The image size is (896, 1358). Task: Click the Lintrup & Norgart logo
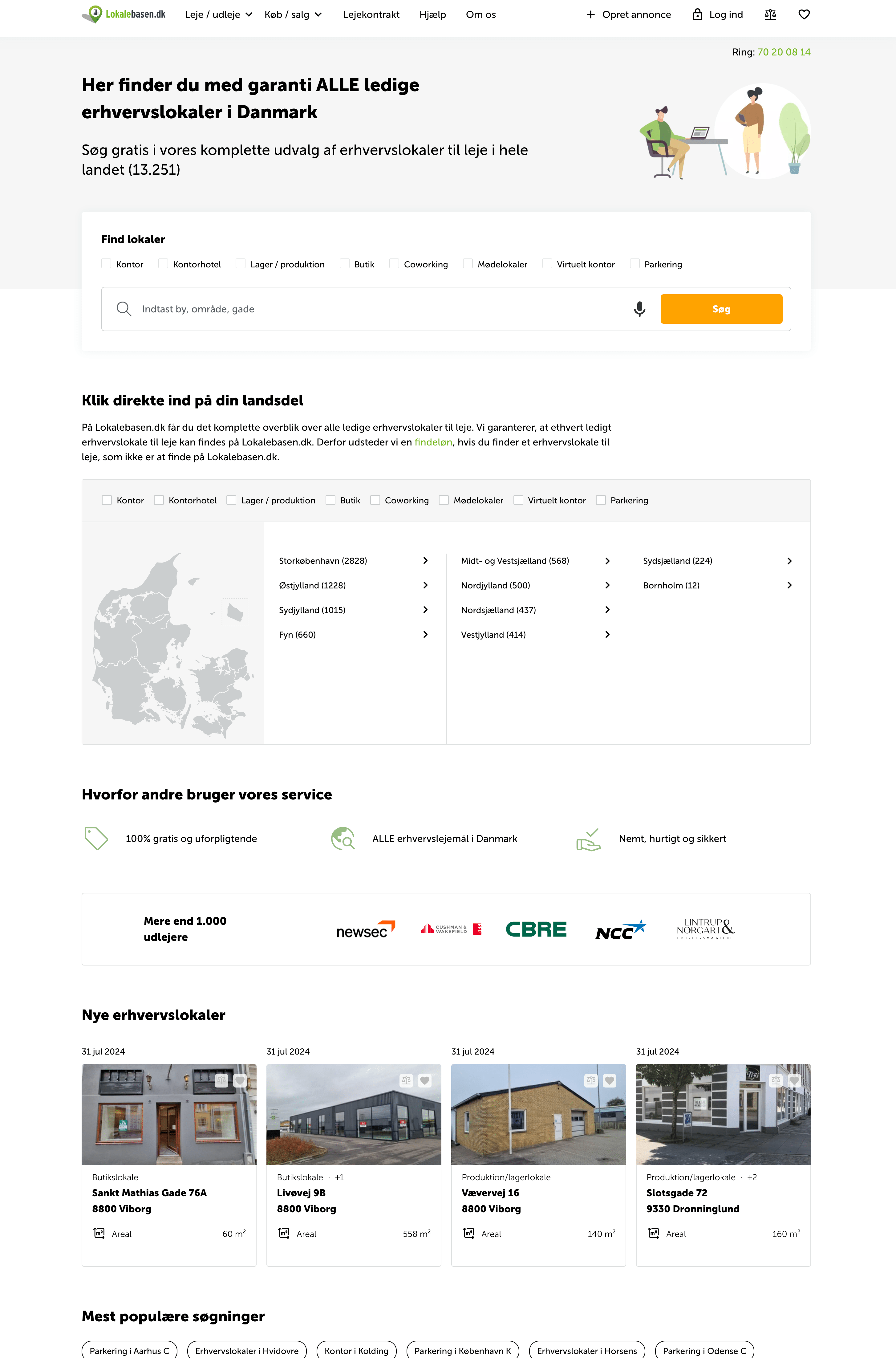(706, 929)
